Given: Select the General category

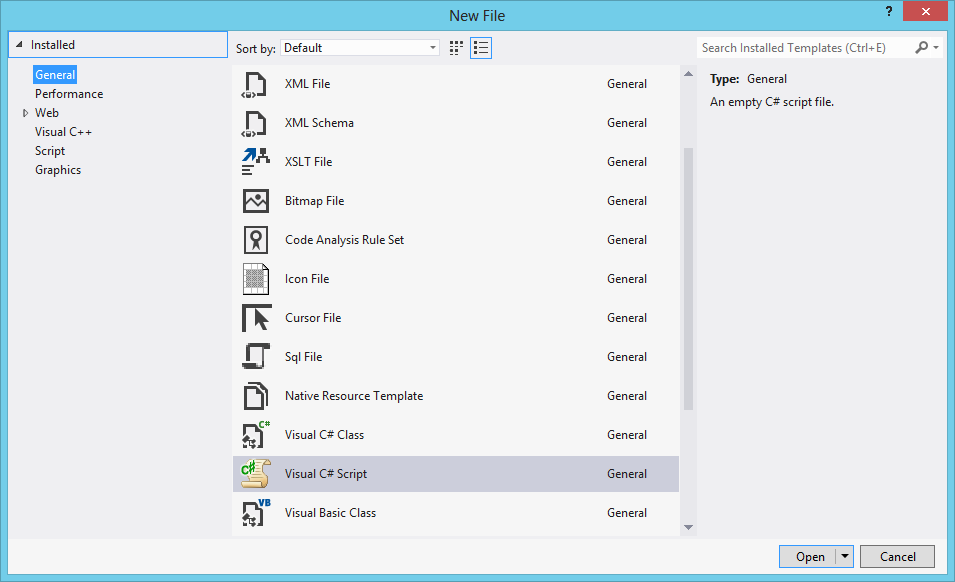Looking at the screenshot, I should (x=55, y=75).
